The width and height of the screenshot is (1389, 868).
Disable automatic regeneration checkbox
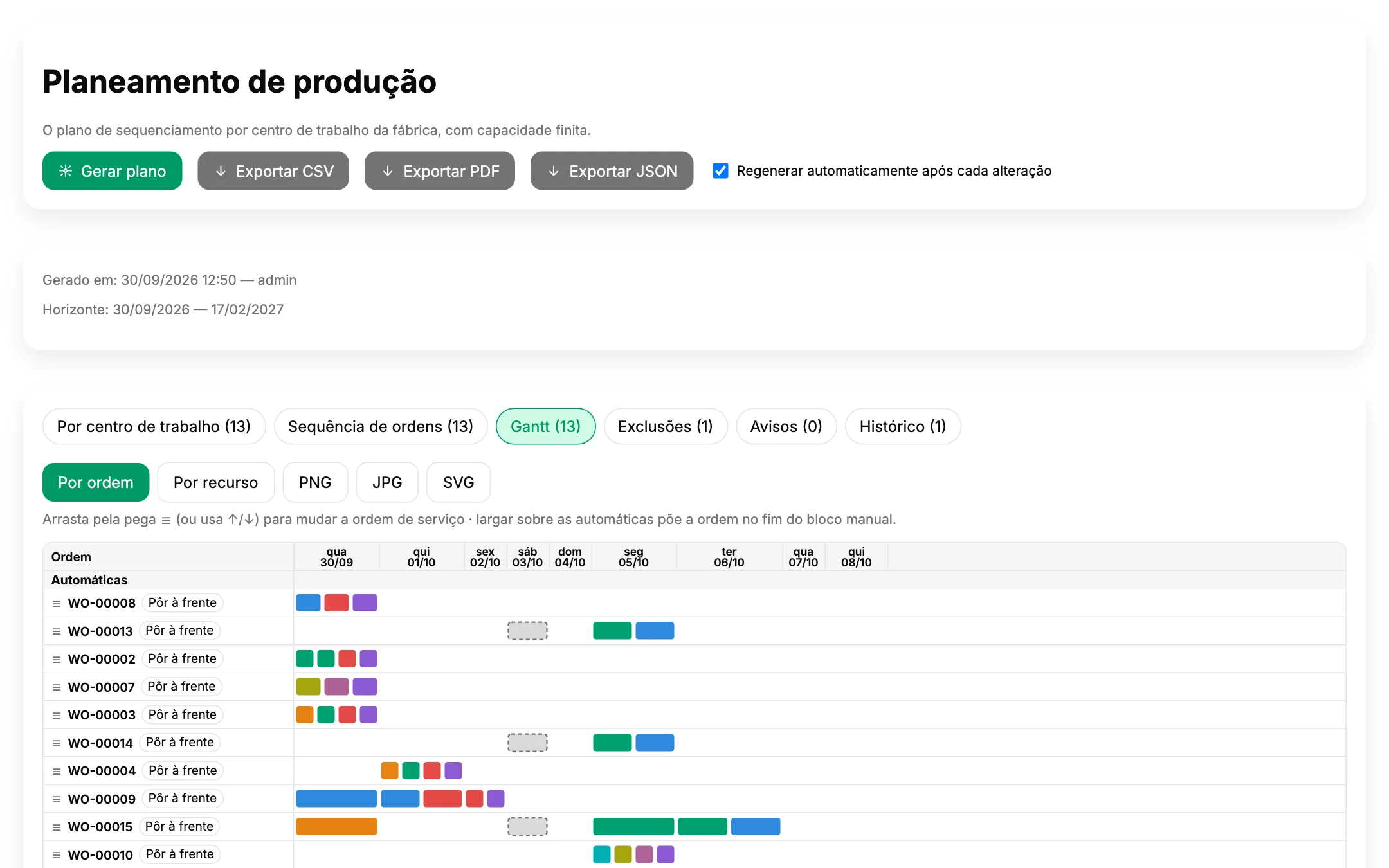coord(720,171)
